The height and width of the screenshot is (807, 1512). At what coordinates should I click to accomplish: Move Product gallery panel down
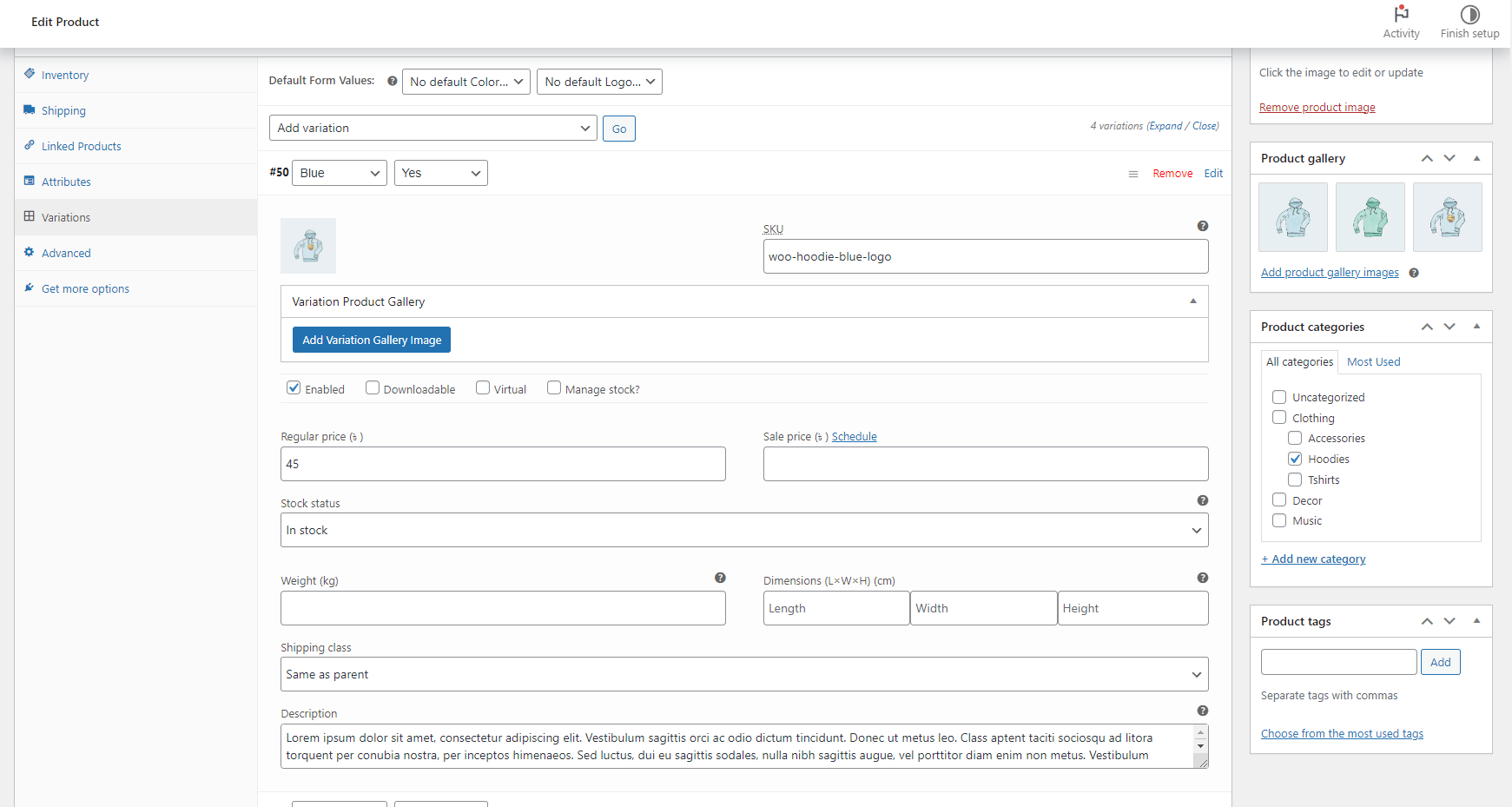coord(1449,158)
